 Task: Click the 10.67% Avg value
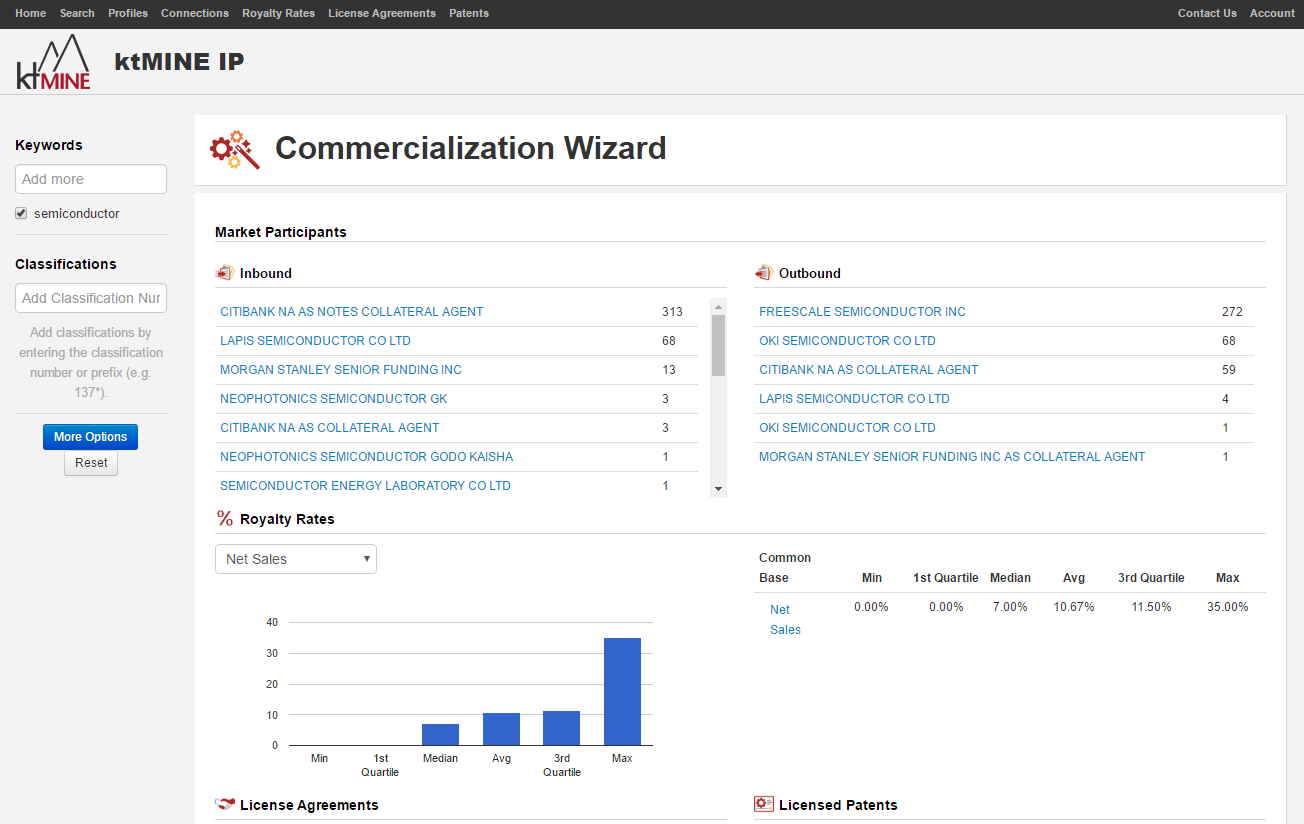pos(1074,607)
